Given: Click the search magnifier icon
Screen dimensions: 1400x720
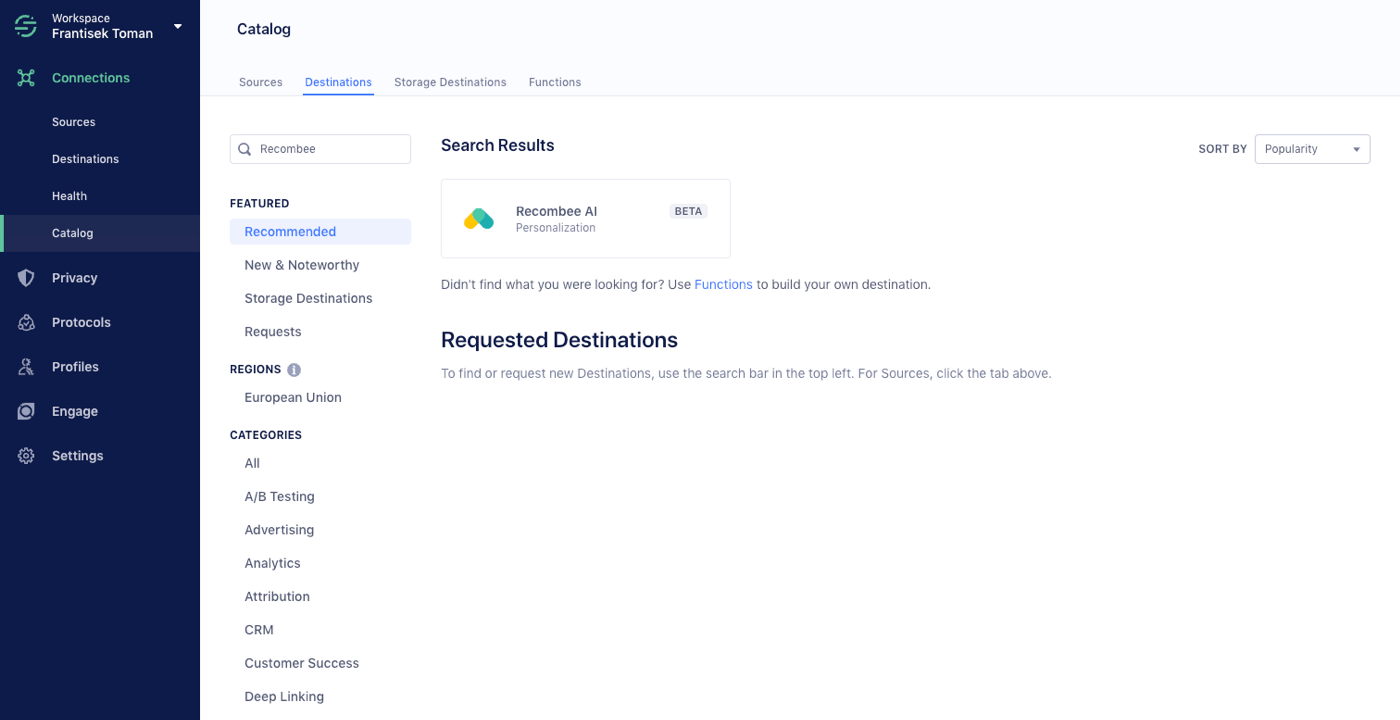Looking at the screenshot, I should pos(245,149).
